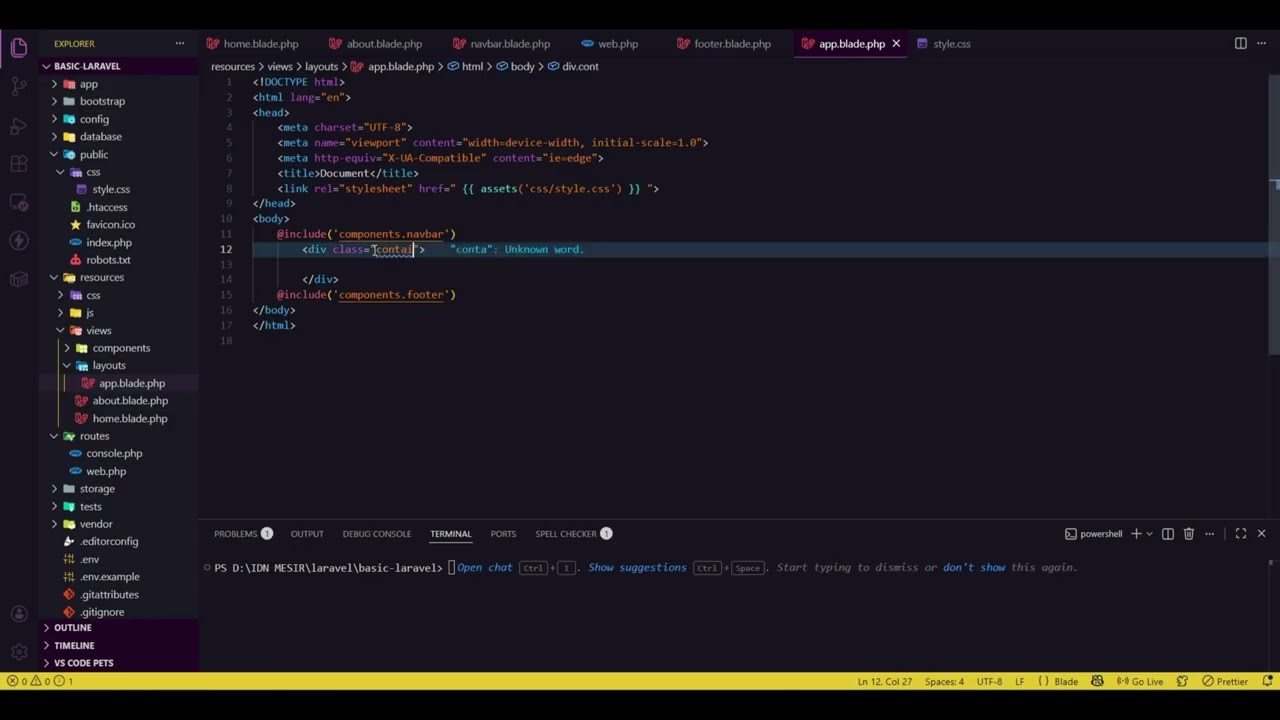Open terminal panel more actions
The width and height of the screenshot is (1280, 720).
tap(1209, 534)
